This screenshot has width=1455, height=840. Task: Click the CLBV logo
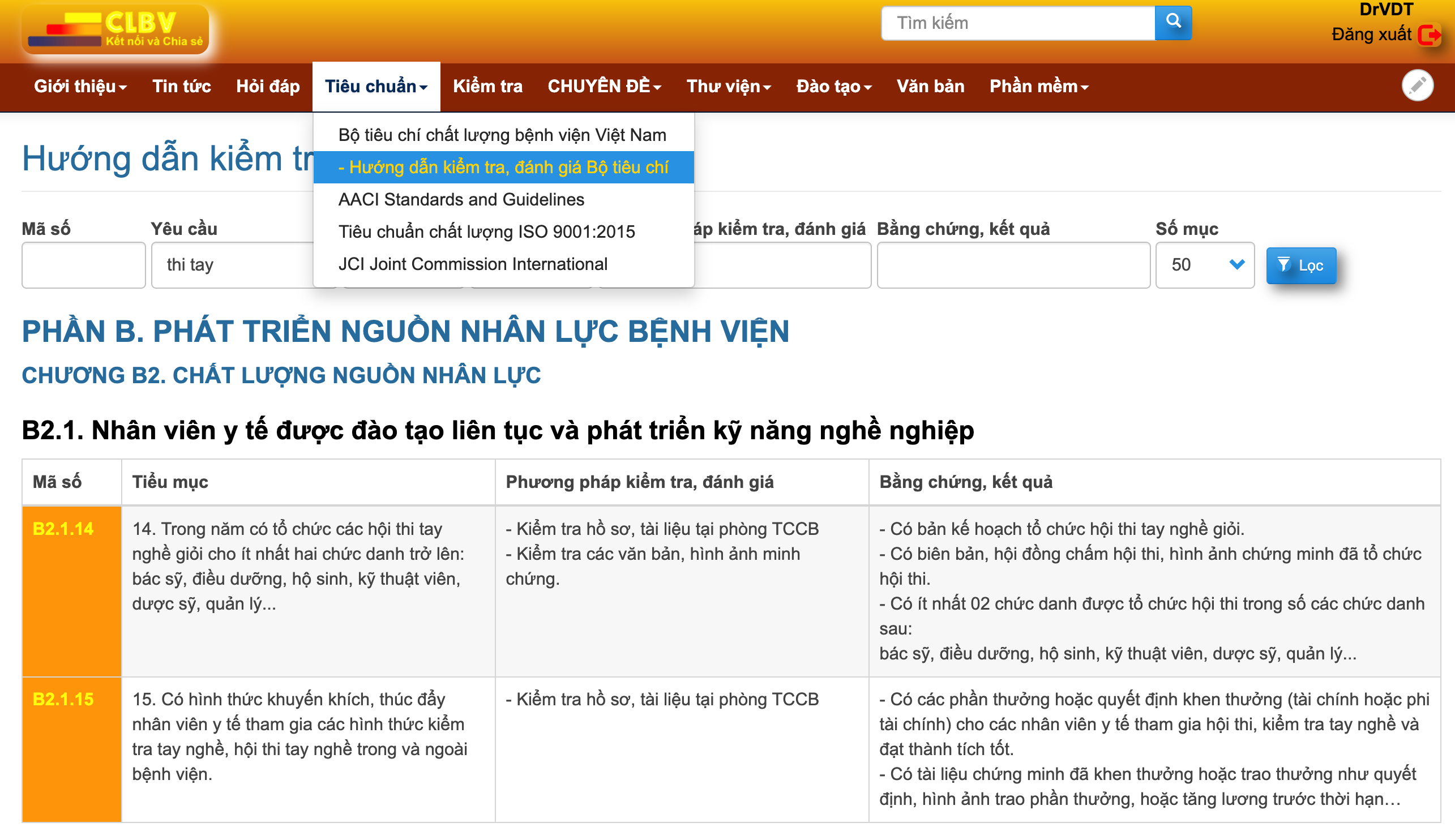coord(115,29)
